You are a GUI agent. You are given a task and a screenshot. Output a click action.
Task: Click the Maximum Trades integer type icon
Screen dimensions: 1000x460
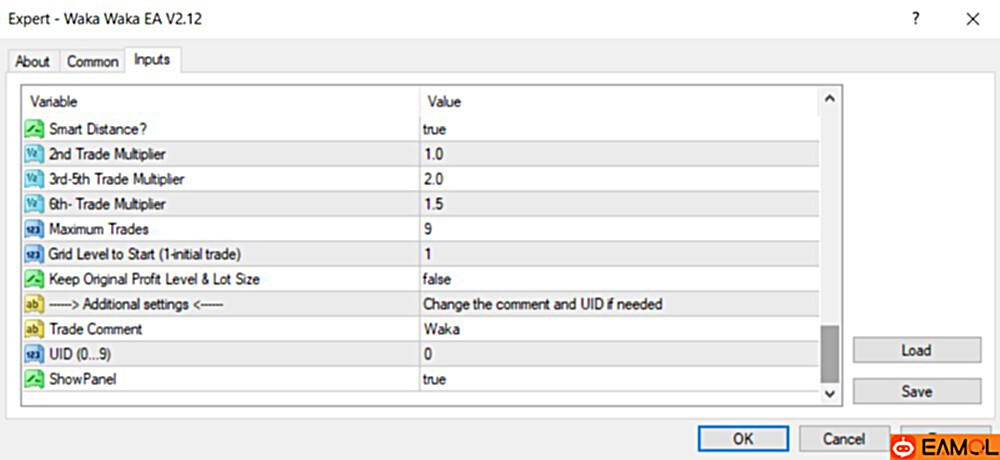(33, 229)
